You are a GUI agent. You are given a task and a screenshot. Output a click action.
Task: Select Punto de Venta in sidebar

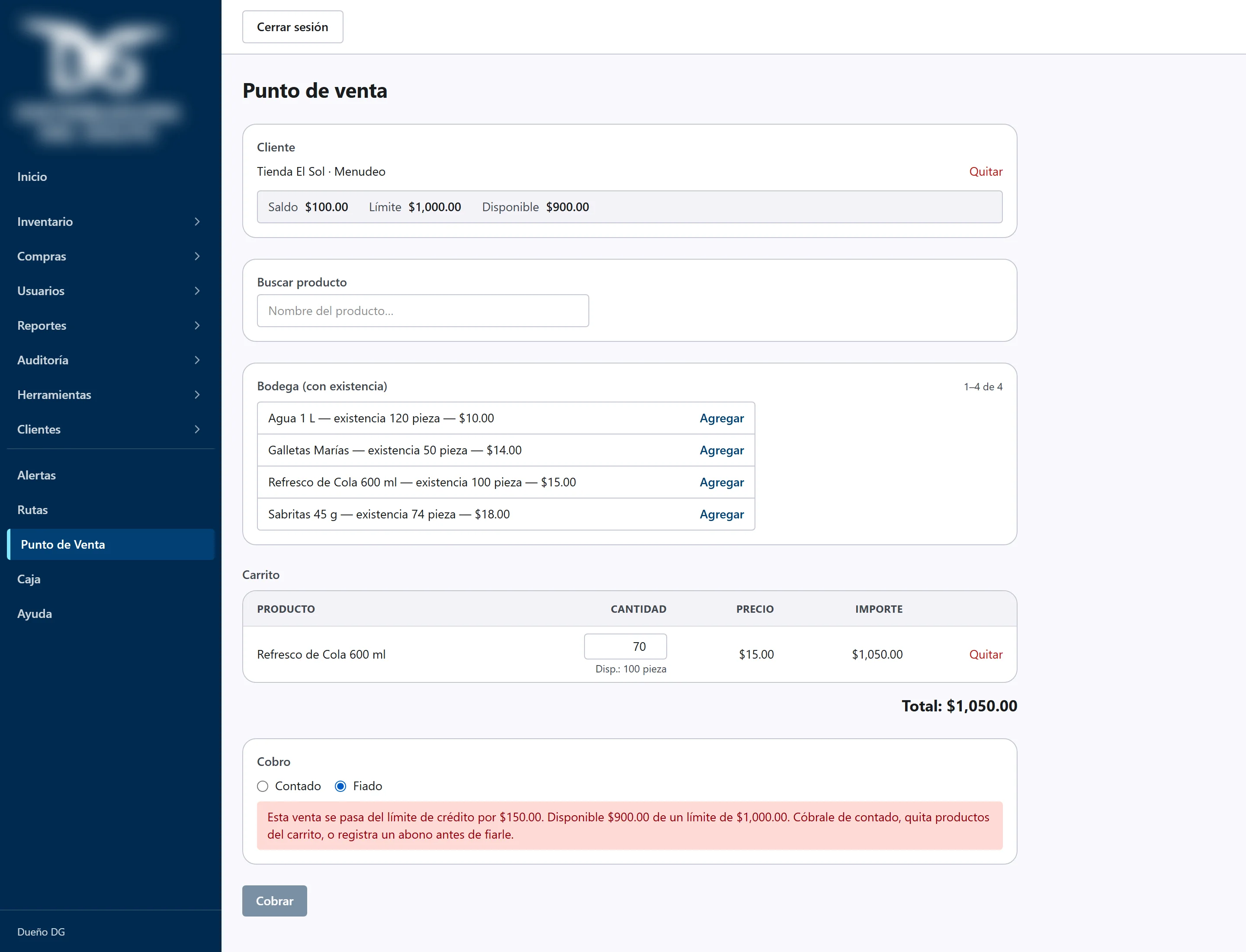pos(110,544)
